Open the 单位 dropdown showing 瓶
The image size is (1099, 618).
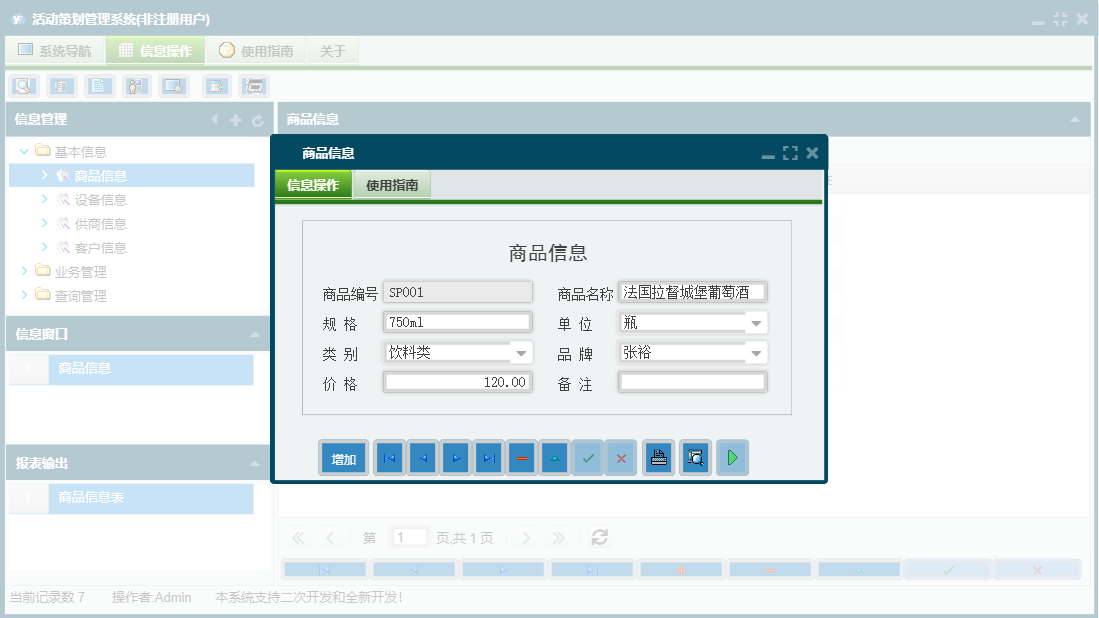[758, 322]
